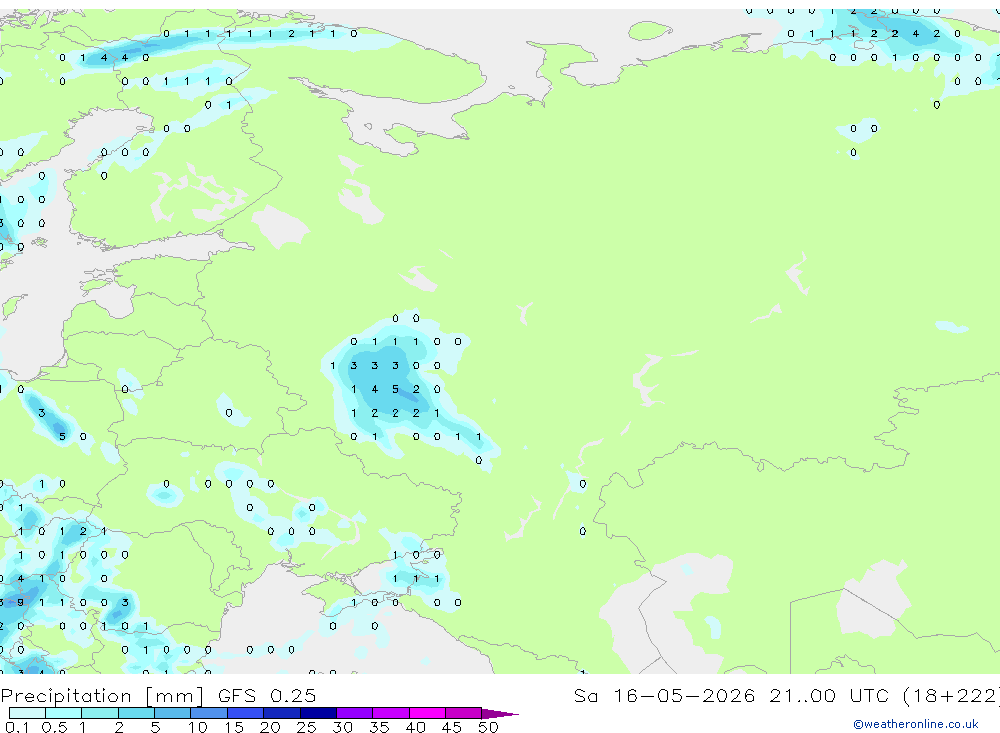Image resolution: width=1000 pixels, height=733 pixels.
Task: Pick the legend swatch between 2 and 5
Action: [x=136, y=713]
